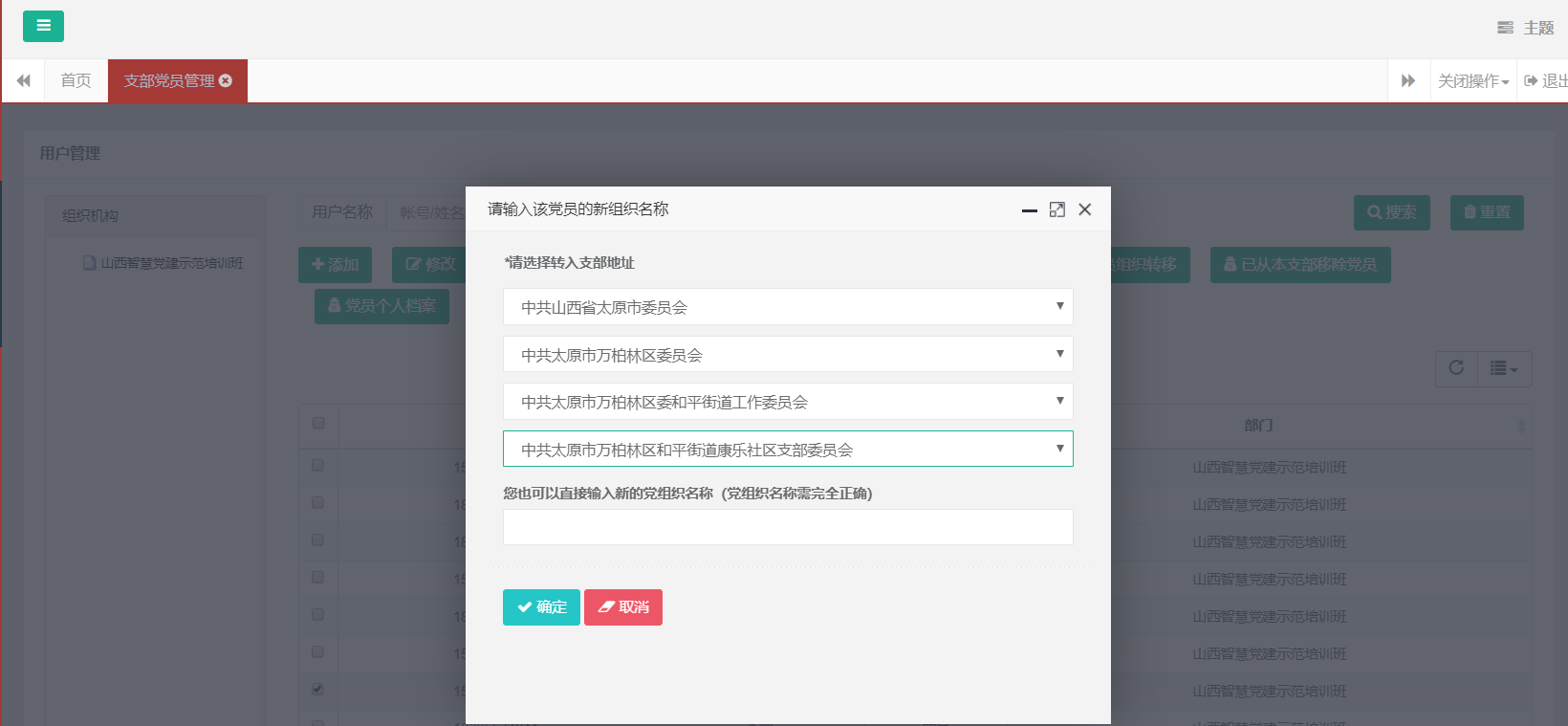
Task: Close the 支部党员管理 tab using its X icon
Action: pos(226,80)
